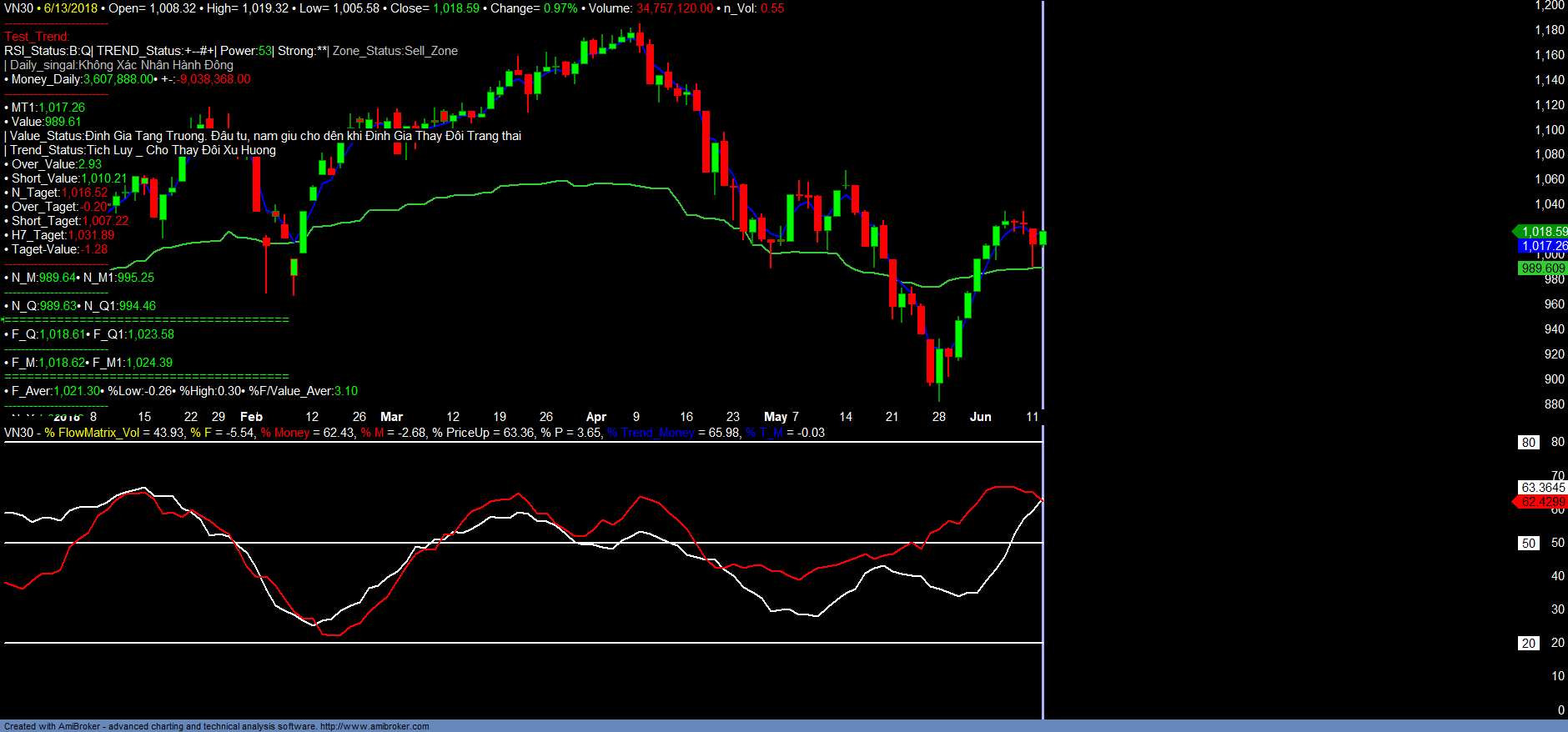This screenshot has width=1568, height=732.
Task: Select the Mar marker on the date axis
Action: [x=391, y=417]
